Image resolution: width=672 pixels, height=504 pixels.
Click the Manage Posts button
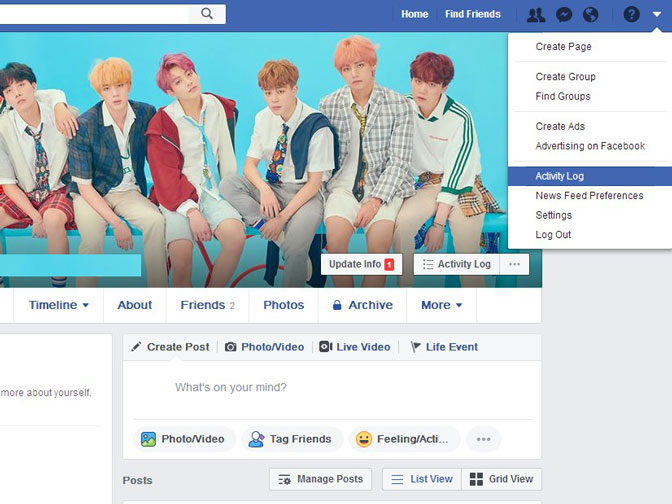321,479
